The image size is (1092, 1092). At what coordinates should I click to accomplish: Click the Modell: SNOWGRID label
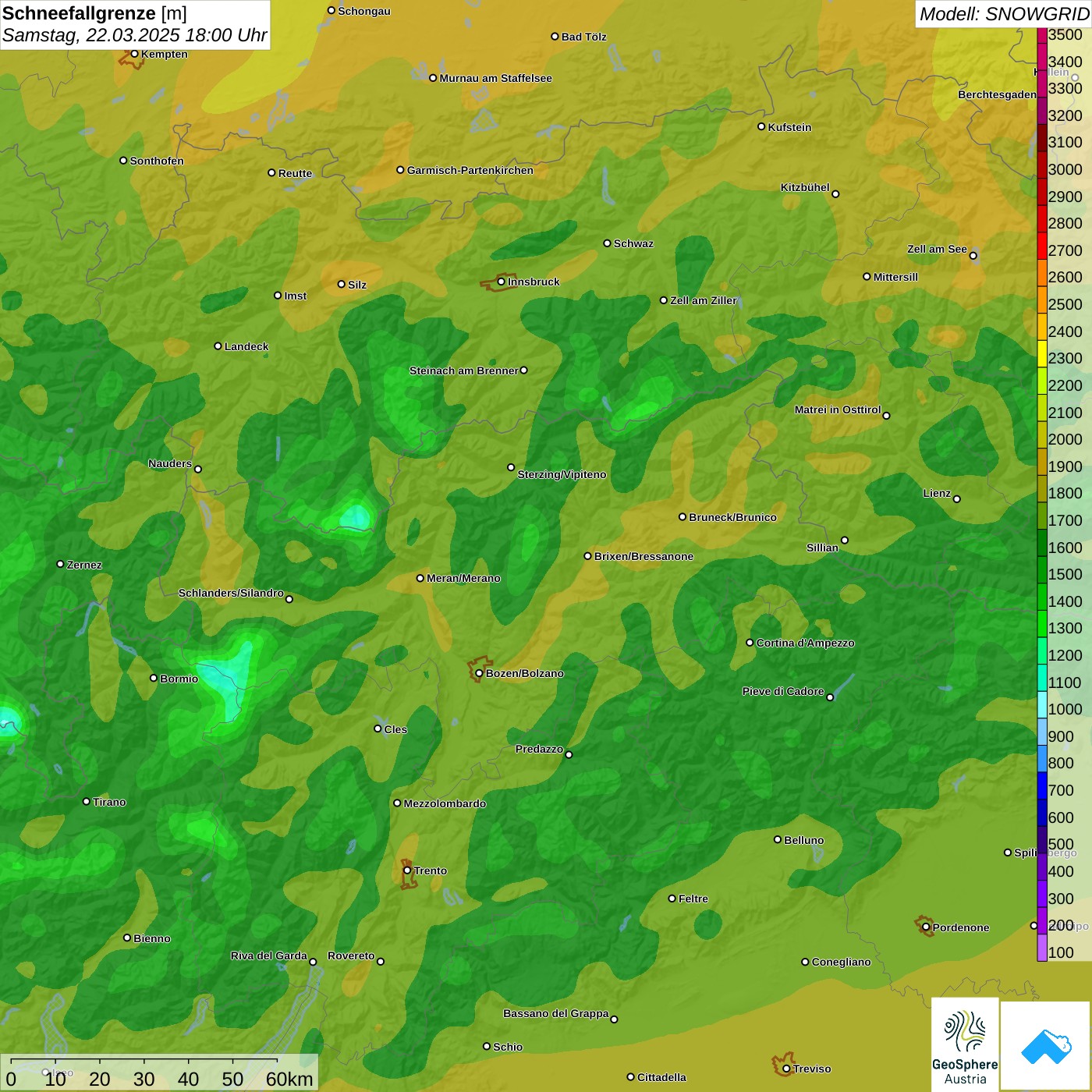click(1004, 14)
